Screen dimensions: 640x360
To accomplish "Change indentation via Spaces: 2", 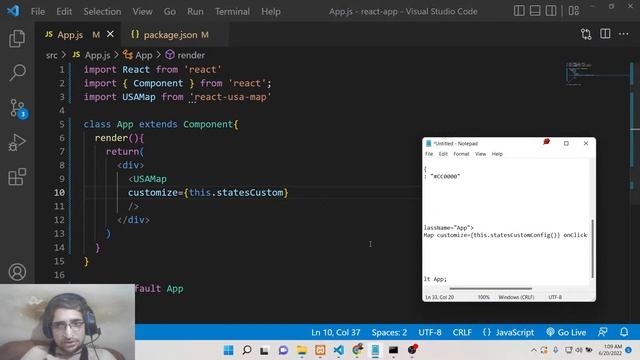I will coord(389,332).
